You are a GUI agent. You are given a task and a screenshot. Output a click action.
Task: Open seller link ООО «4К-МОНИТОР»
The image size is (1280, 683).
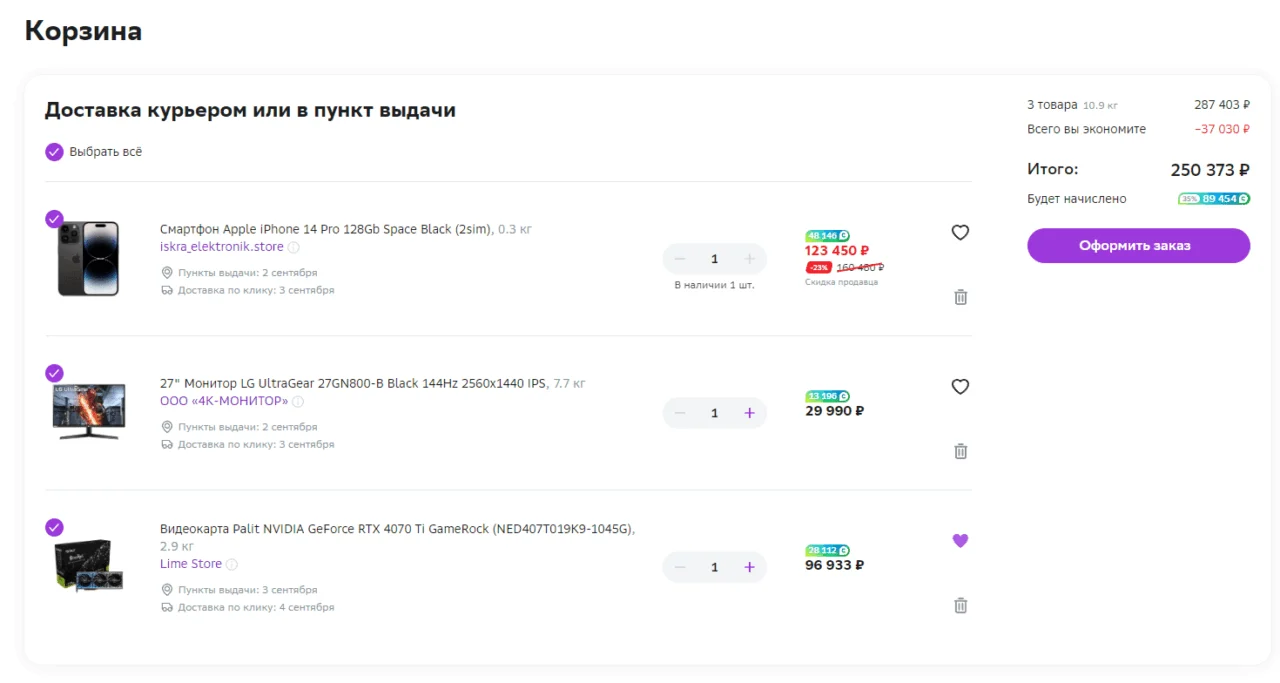point(224,401)
